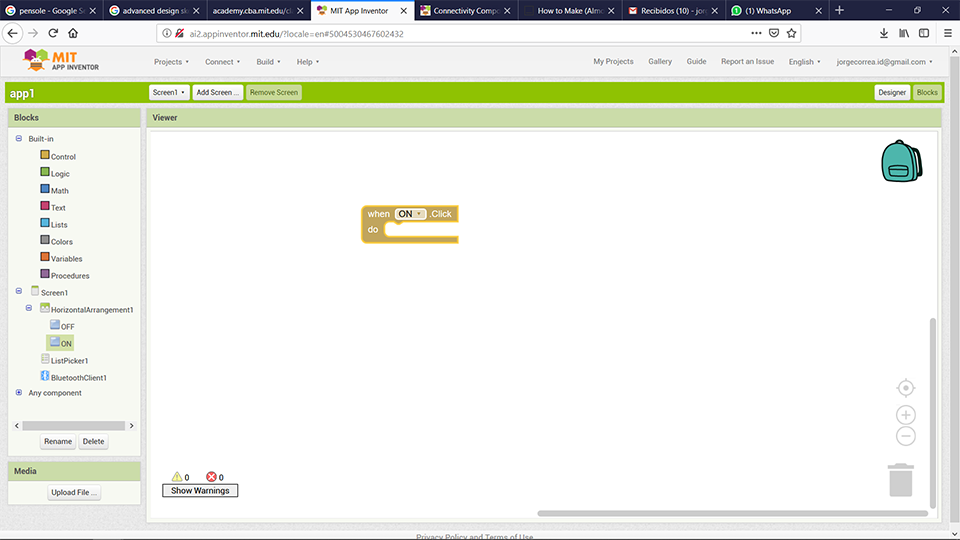Open the Guide link
This screenshot has height=540, width=960.
click(696, 61)
